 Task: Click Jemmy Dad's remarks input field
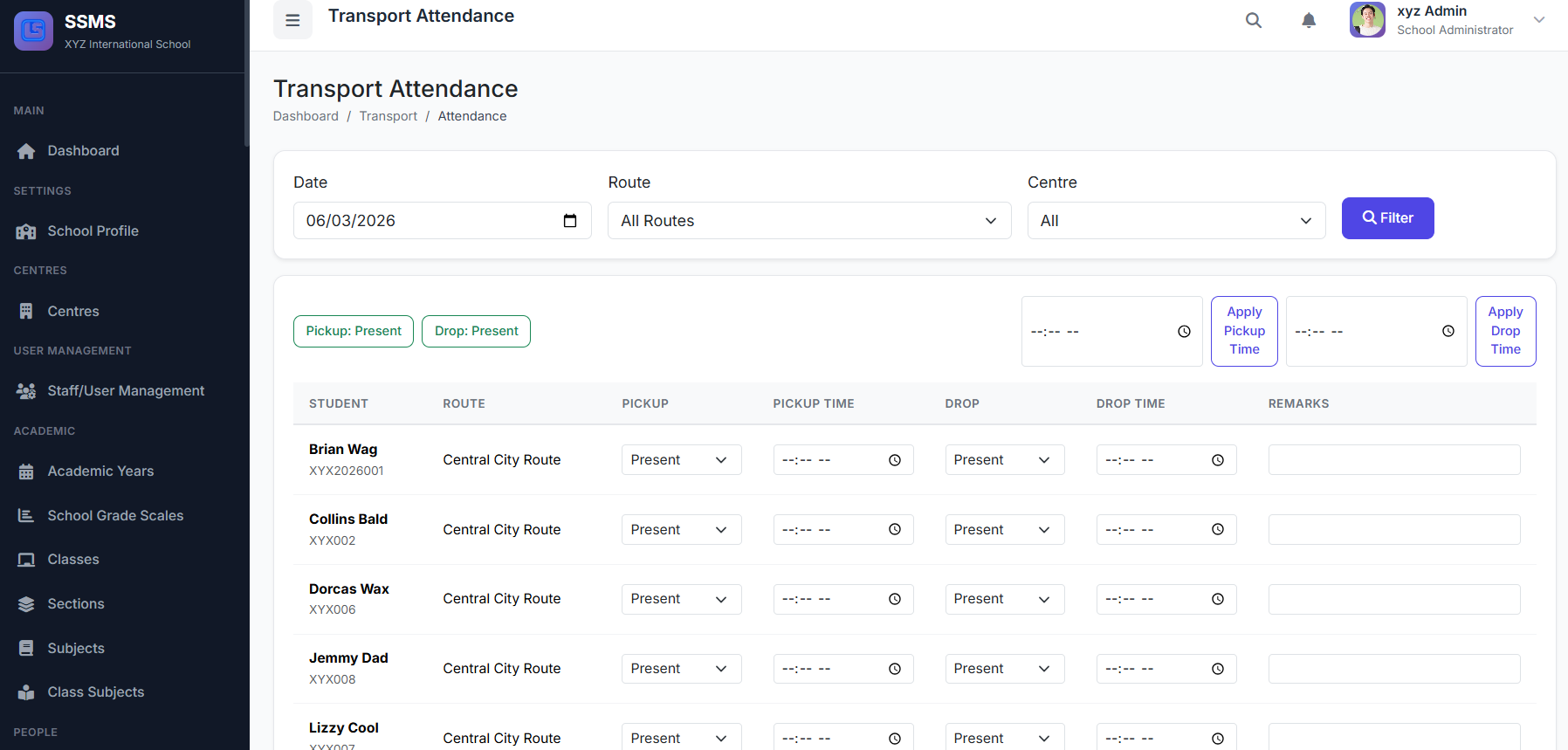pos(1393,669)
